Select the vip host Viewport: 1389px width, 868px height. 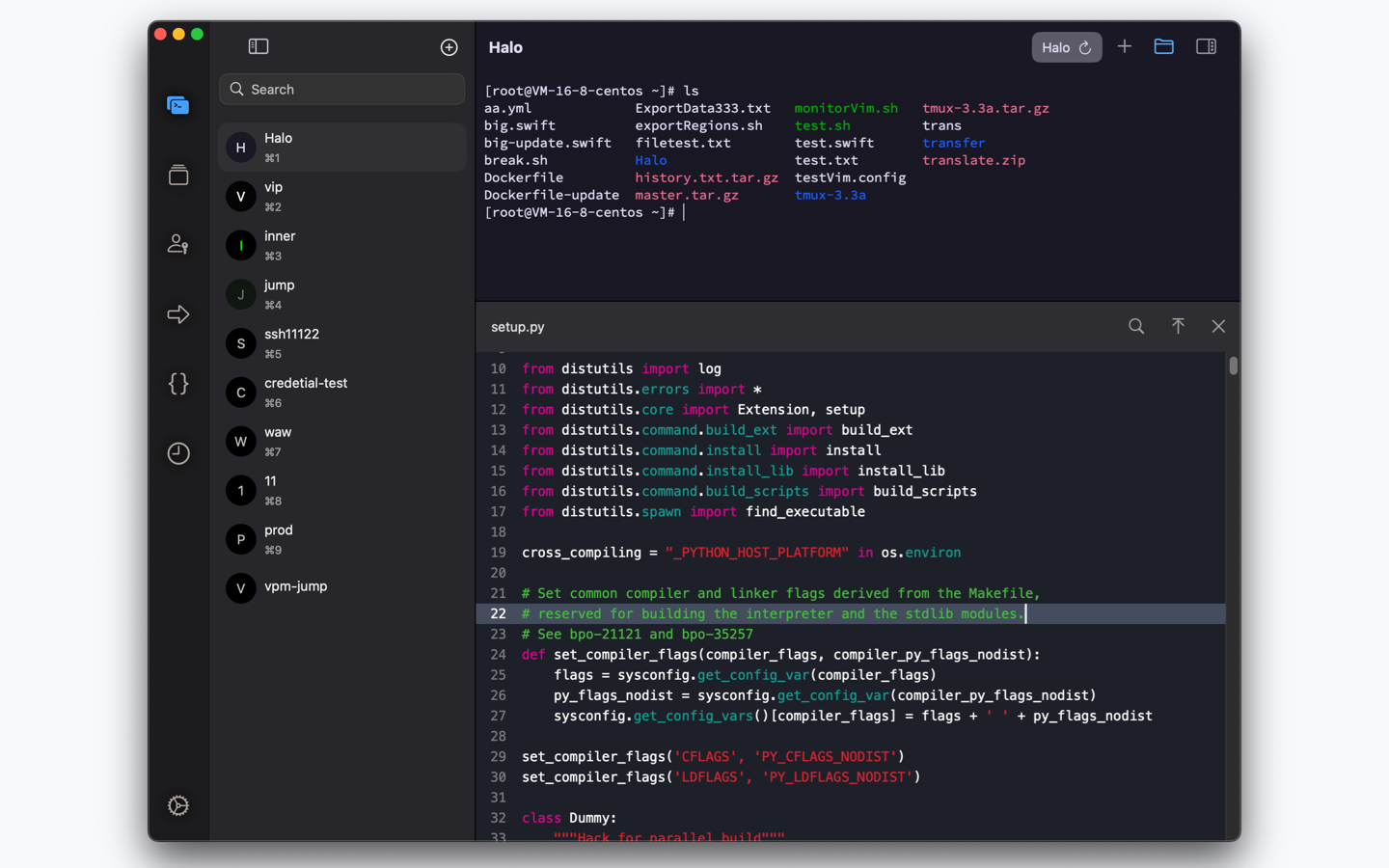click(x=341, y=196)
